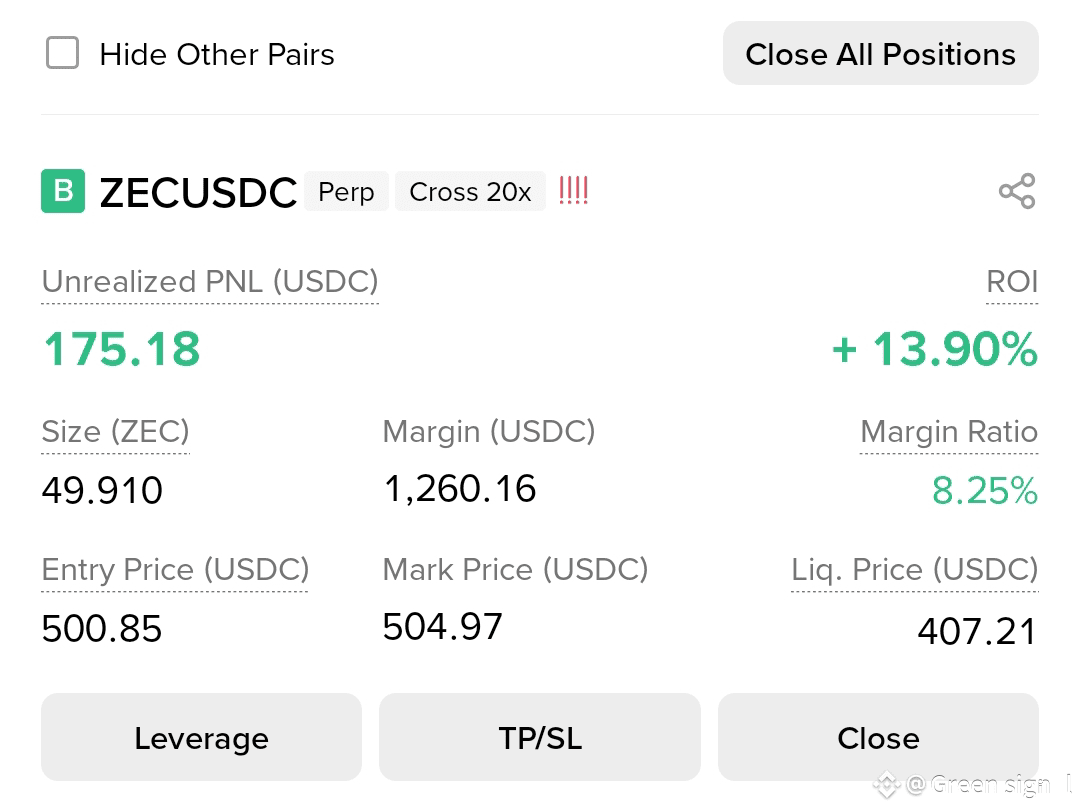
Task: Open the Cross 20x margin mode tag
Action: [470, 191]
